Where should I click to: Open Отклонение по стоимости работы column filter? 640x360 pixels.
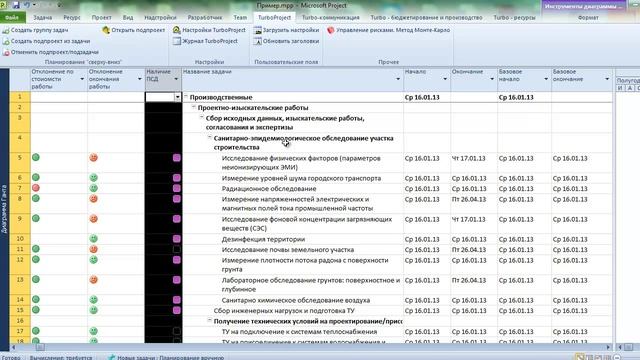tap(82, 79)
